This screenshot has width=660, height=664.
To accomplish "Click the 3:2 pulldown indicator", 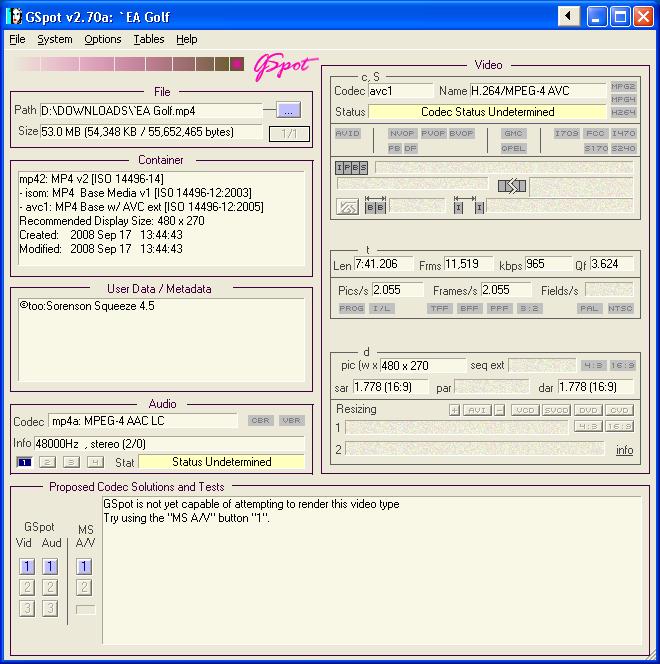I will [529, 308].
